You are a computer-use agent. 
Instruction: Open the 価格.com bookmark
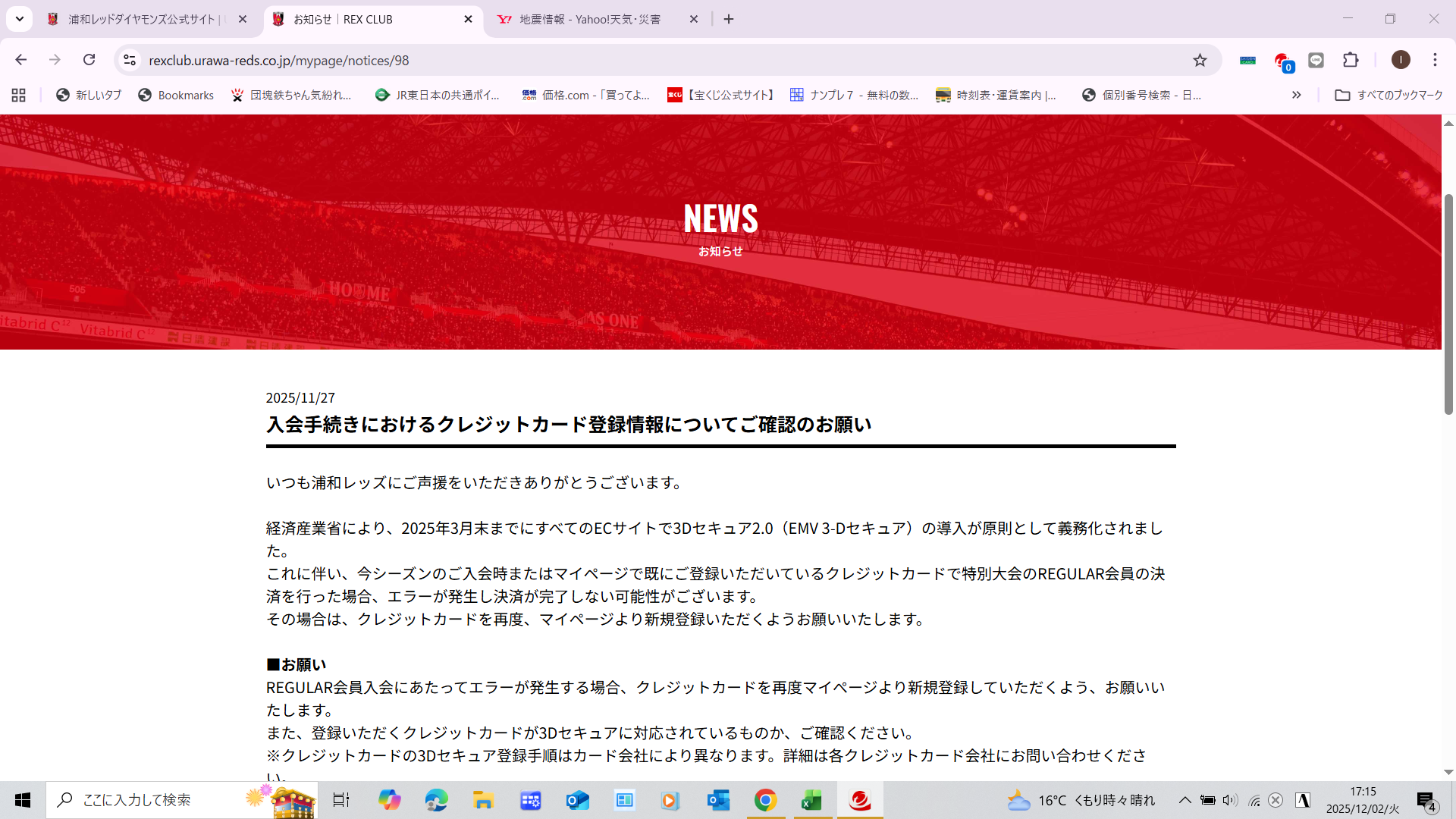(x=585, y=95)
